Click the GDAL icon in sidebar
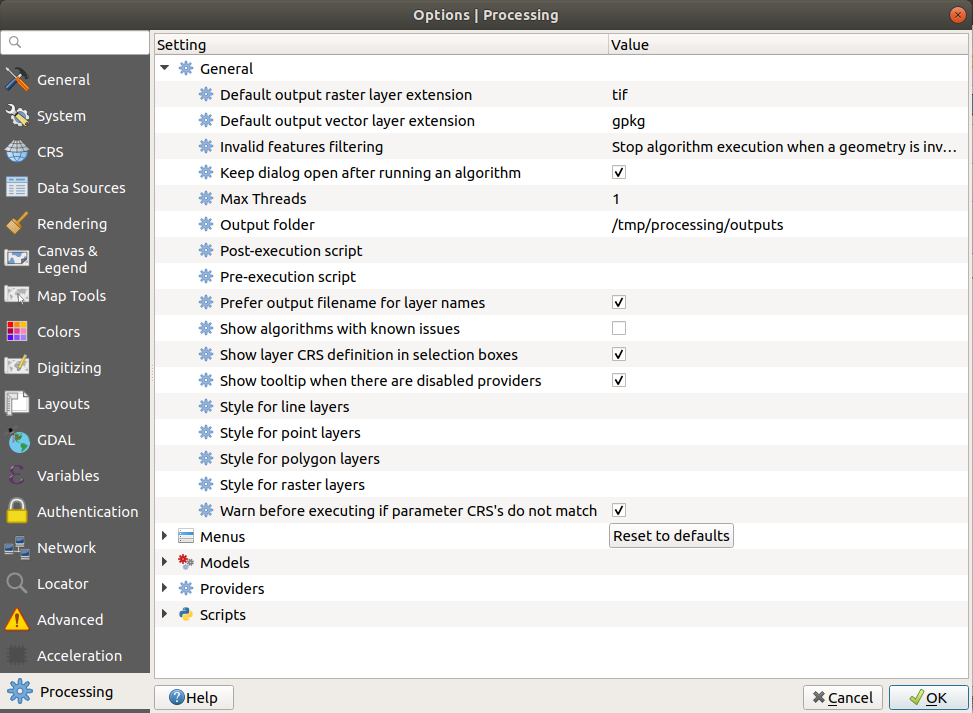Screen dimensions: 973x713 pyautogui.click(x=17, y=440)
